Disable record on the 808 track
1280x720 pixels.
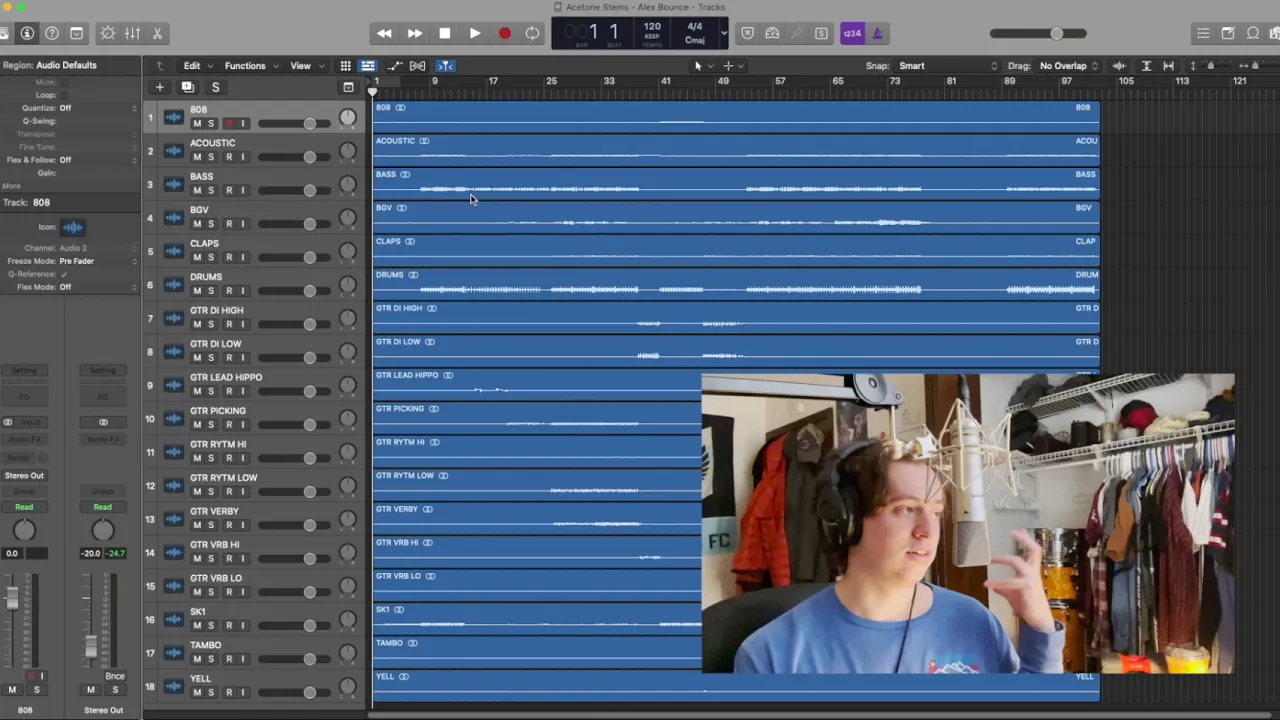tap(228, 123)
